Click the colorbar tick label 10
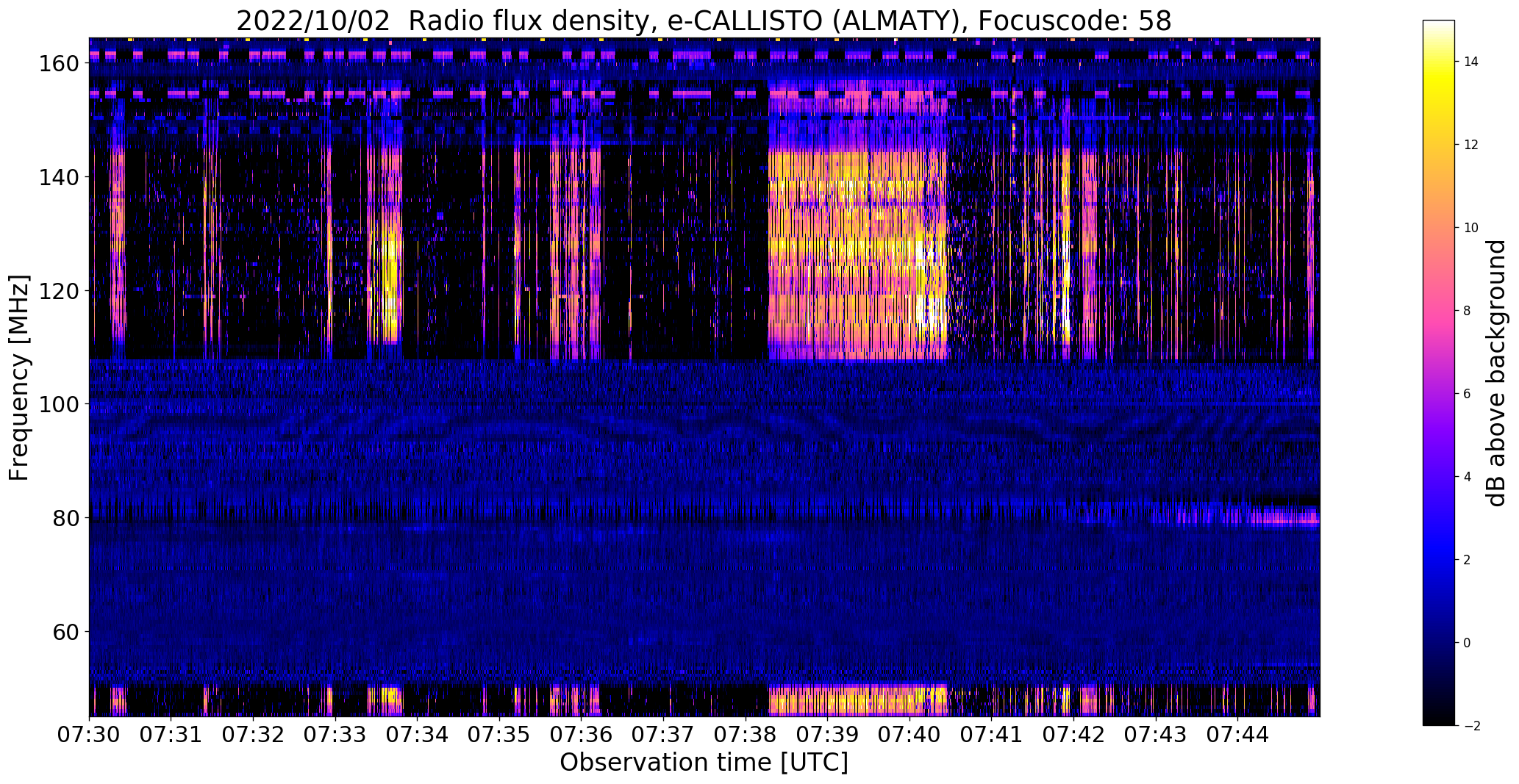This screenshot has width=1519, height=784. 1471,228
